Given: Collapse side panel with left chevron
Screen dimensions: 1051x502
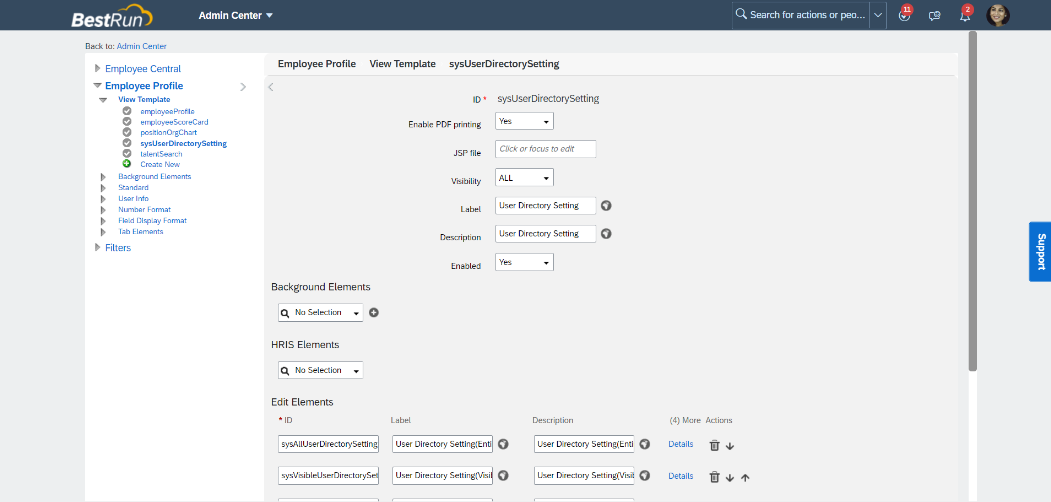Looking at the screenshot, I should [x=271, y=86].
